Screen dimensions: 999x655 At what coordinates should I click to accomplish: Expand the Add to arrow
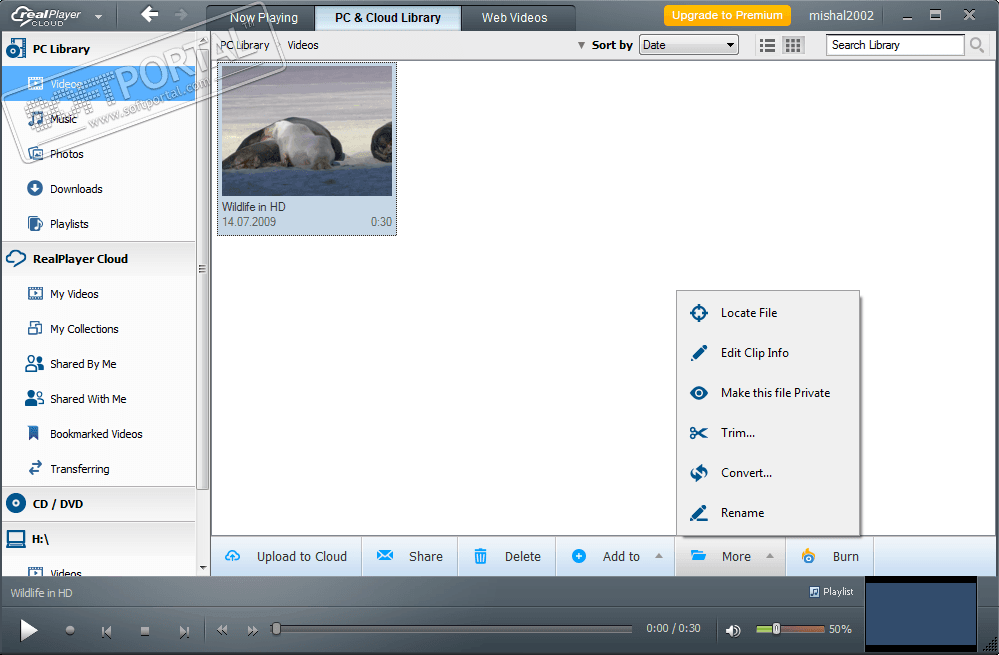click(x=659, y=556)
